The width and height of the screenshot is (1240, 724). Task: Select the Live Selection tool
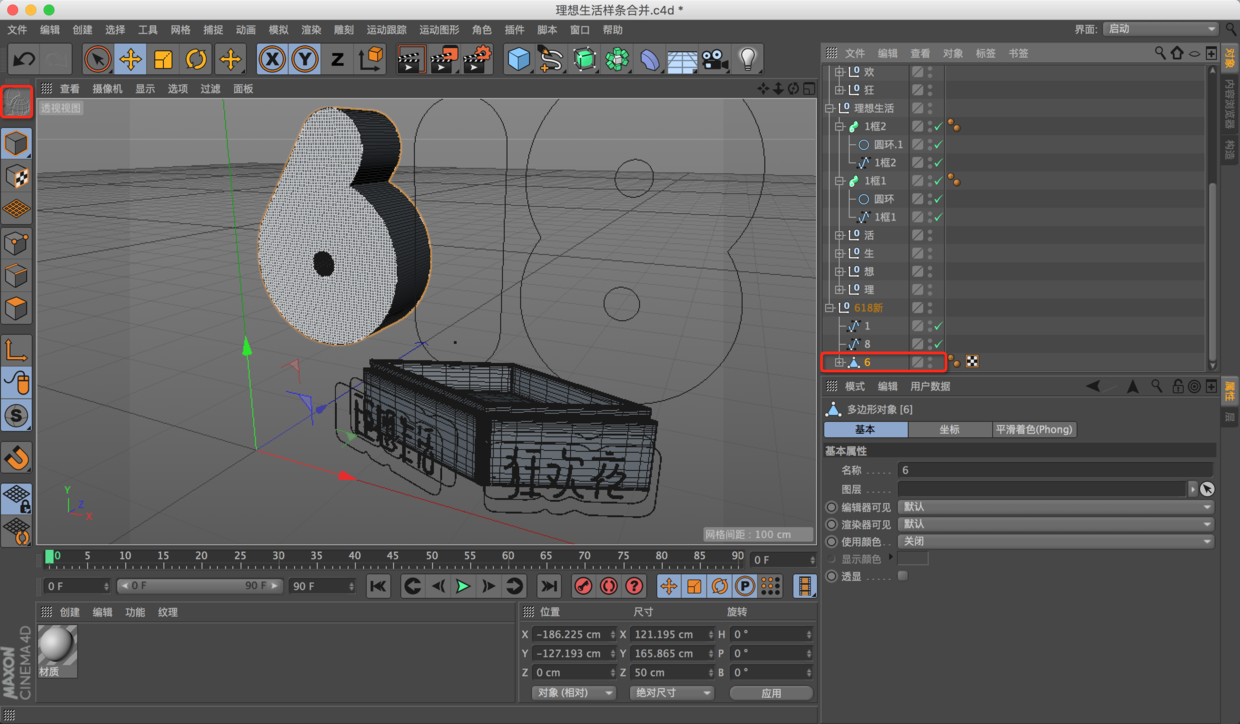[97, 59]
